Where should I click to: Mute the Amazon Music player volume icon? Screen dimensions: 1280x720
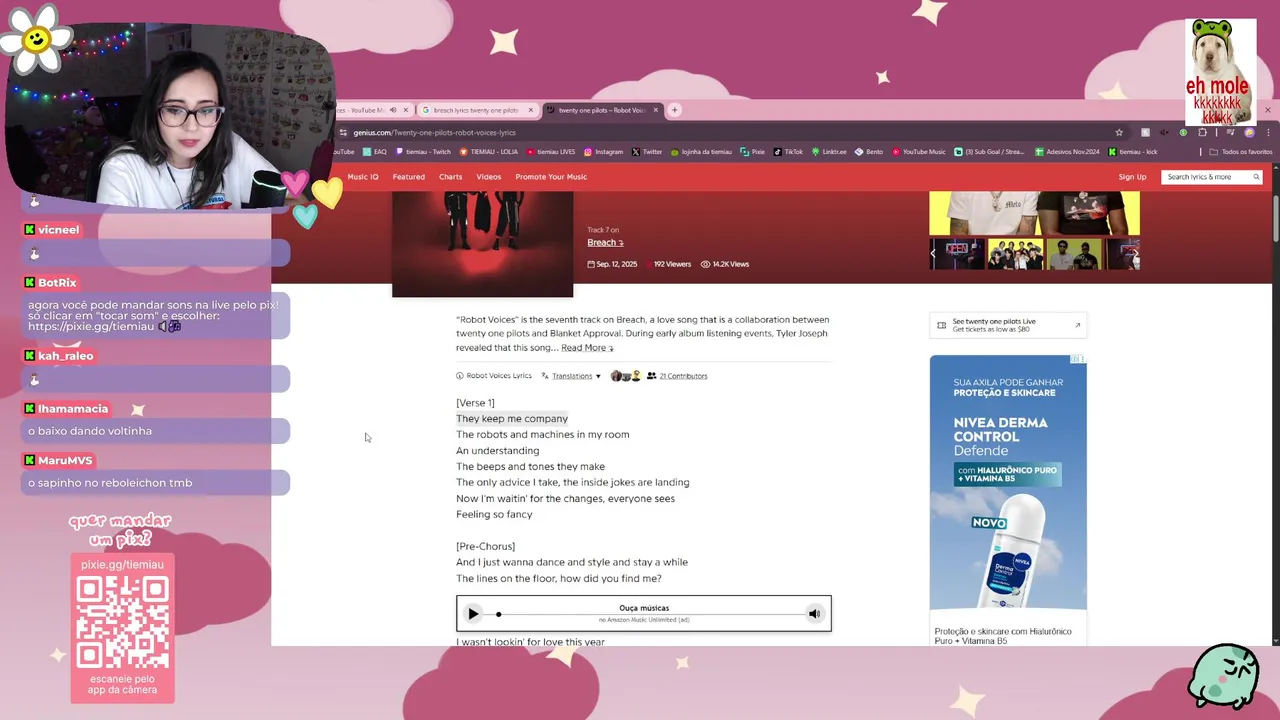pos(814,614)
